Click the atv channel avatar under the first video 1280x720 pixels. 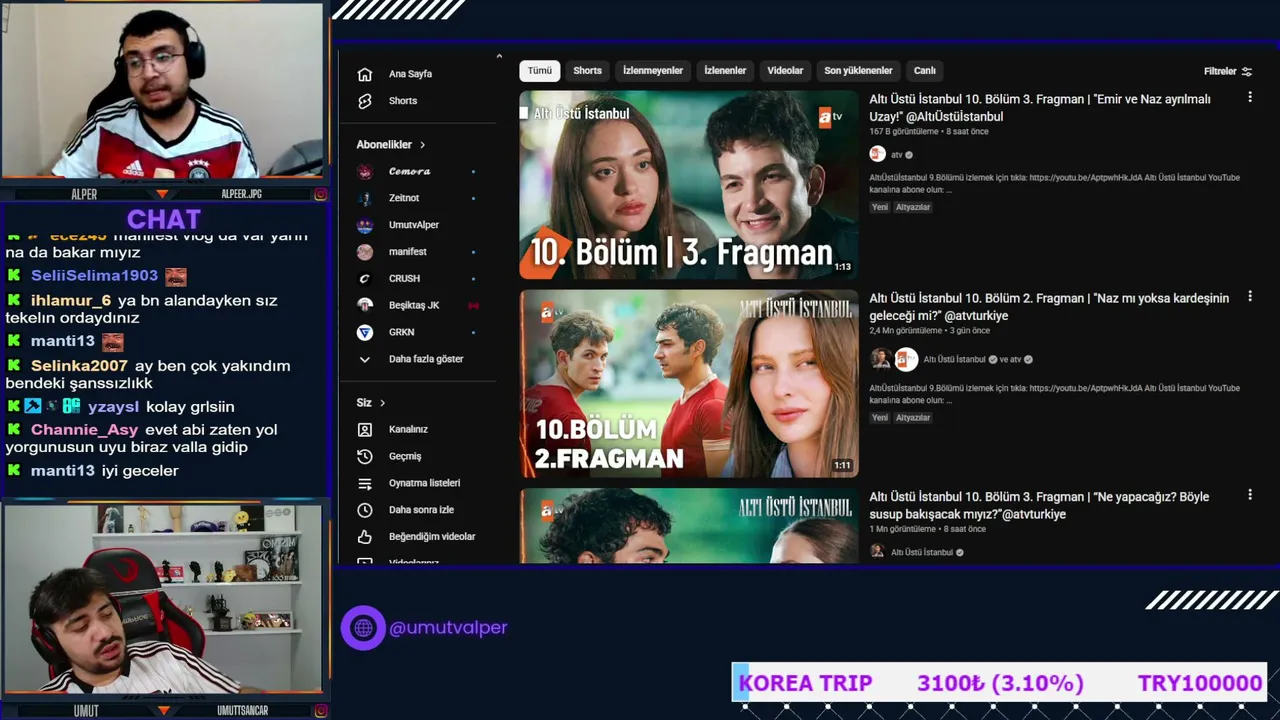pos(878,154)
